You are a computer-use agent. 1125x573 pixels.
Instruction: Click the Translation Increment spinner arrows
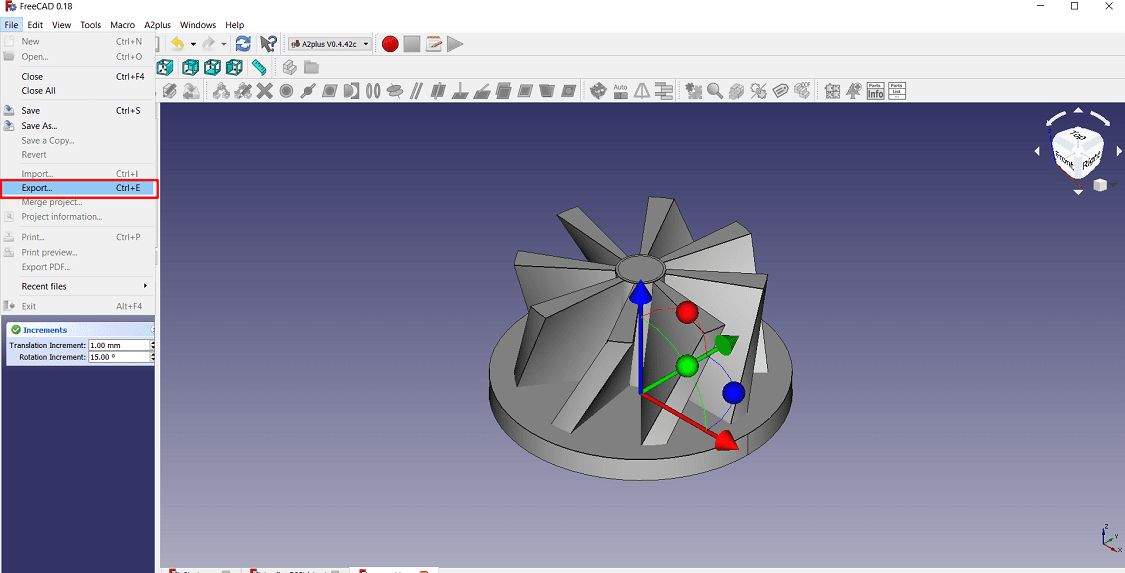[x=153, y=346]
